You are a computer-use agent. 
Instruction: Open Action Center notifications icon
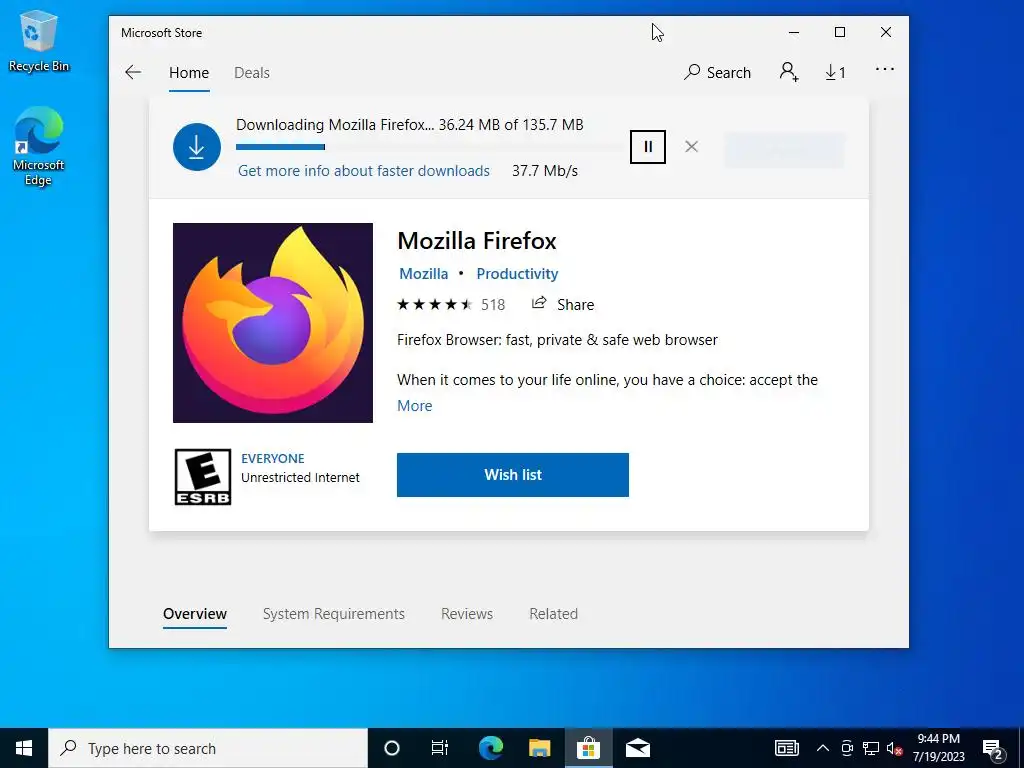click(993, 749)
